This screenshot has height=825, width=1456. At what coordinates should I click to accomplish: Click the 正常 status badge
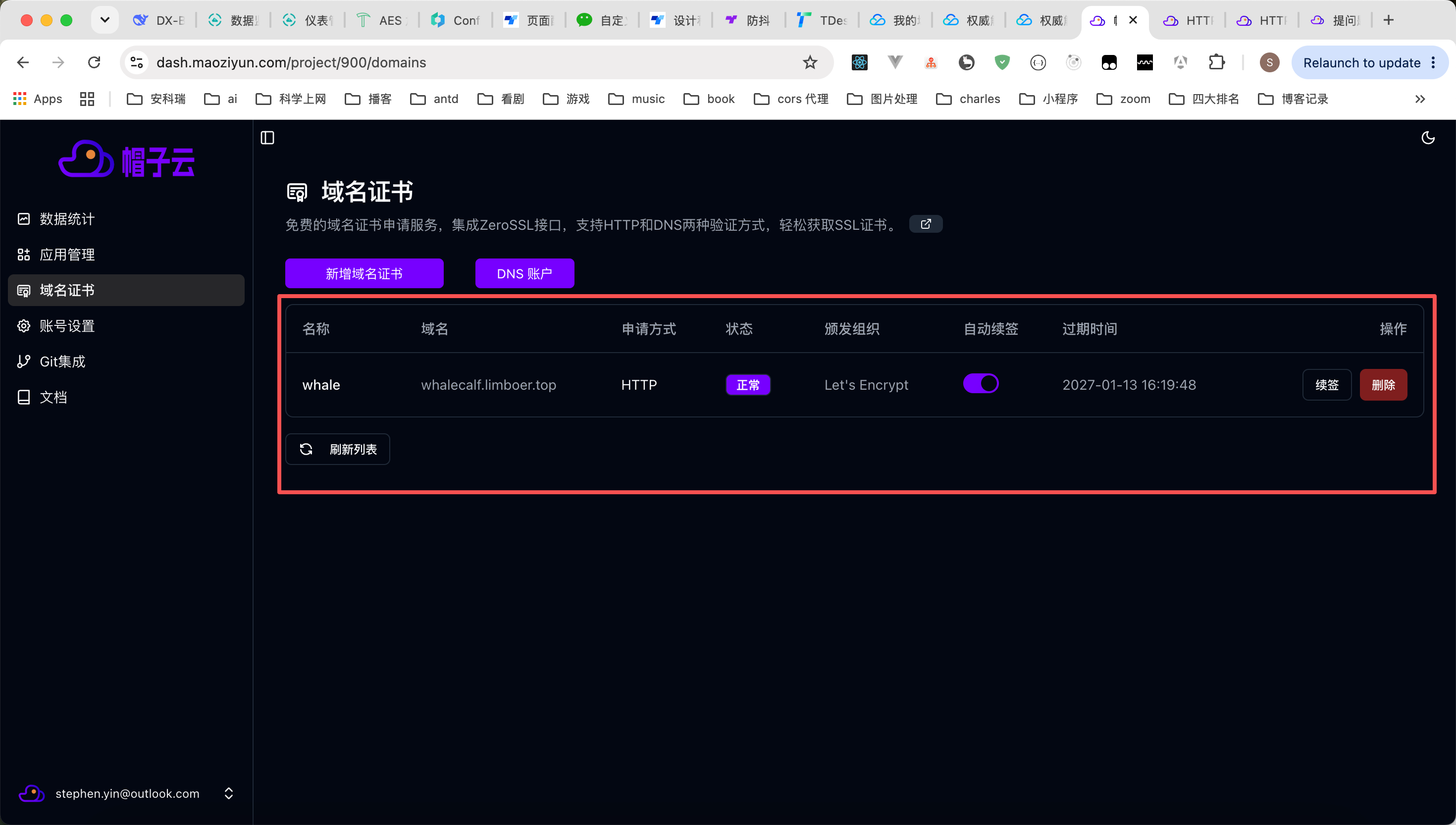pos(748,385)
